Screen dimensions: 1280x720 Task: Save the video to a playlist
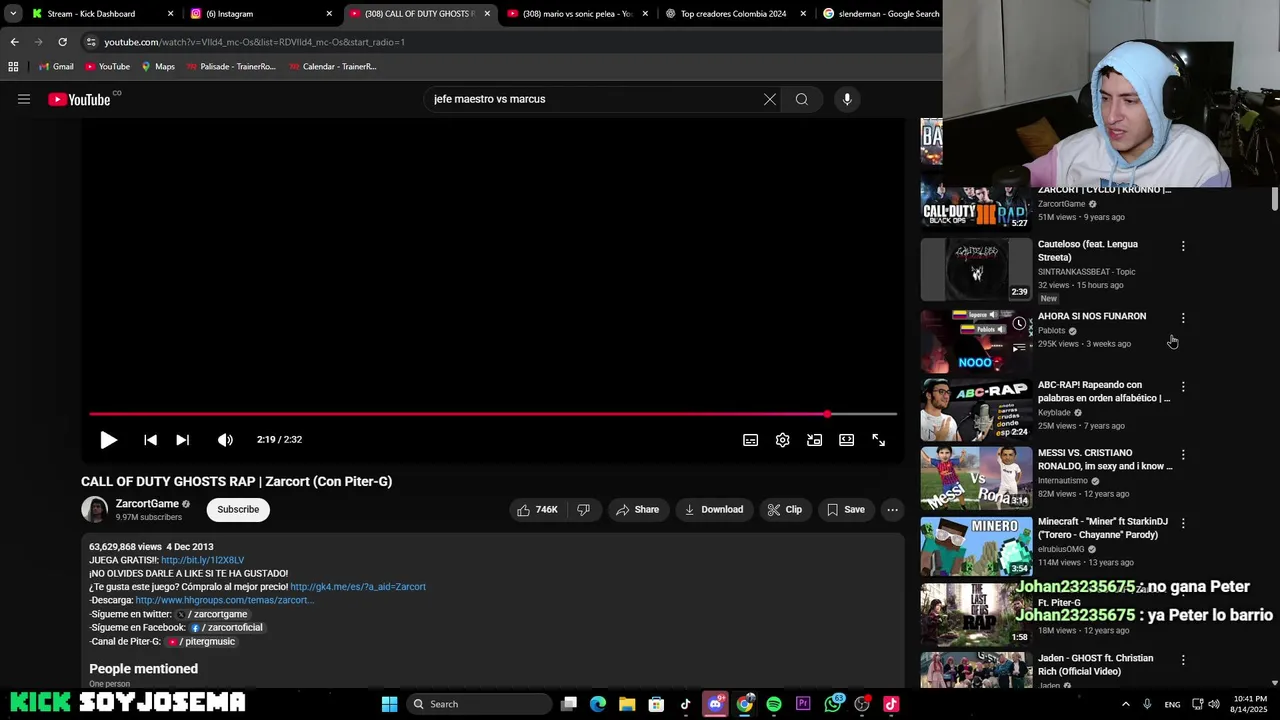coord(845,510)
